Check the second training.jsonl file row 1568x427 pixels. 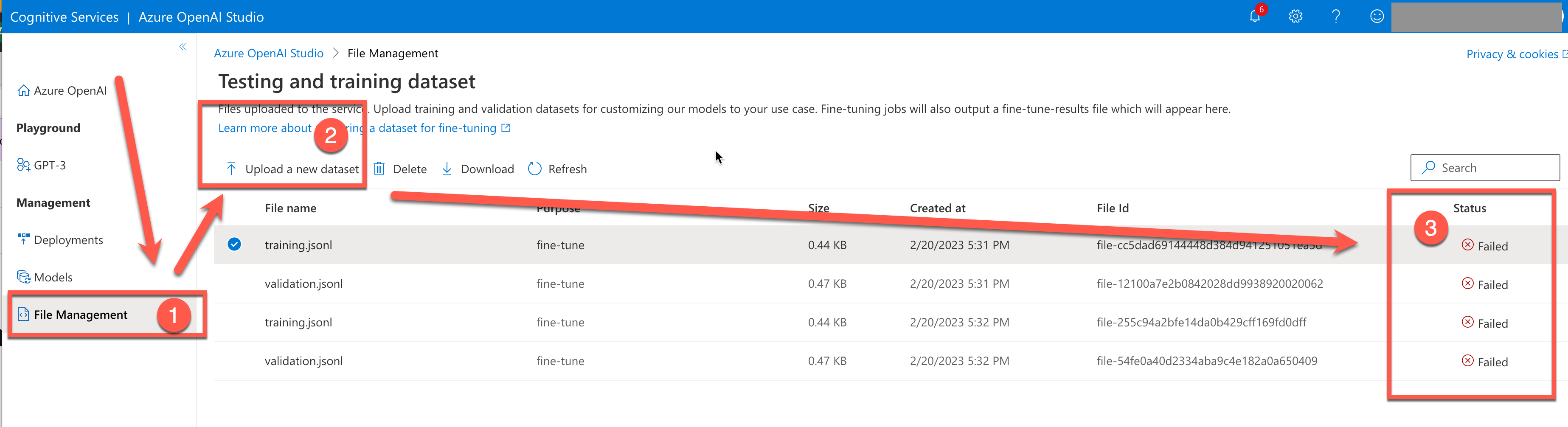[234, 323]
